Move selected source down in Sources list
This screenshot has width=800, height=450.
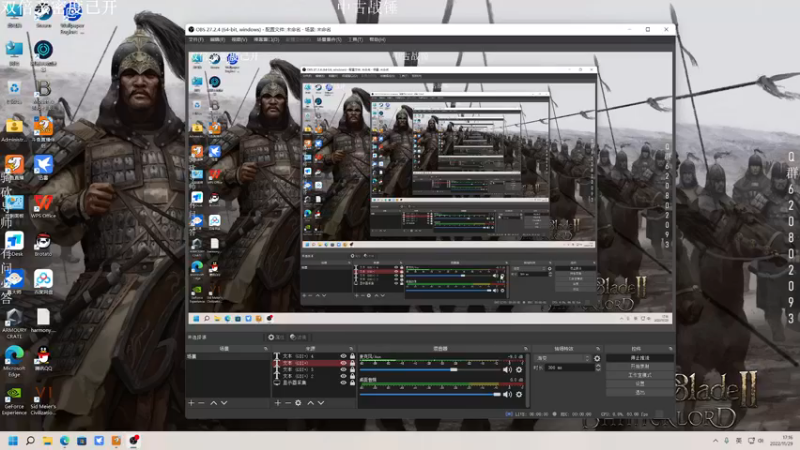coord(321,403)
